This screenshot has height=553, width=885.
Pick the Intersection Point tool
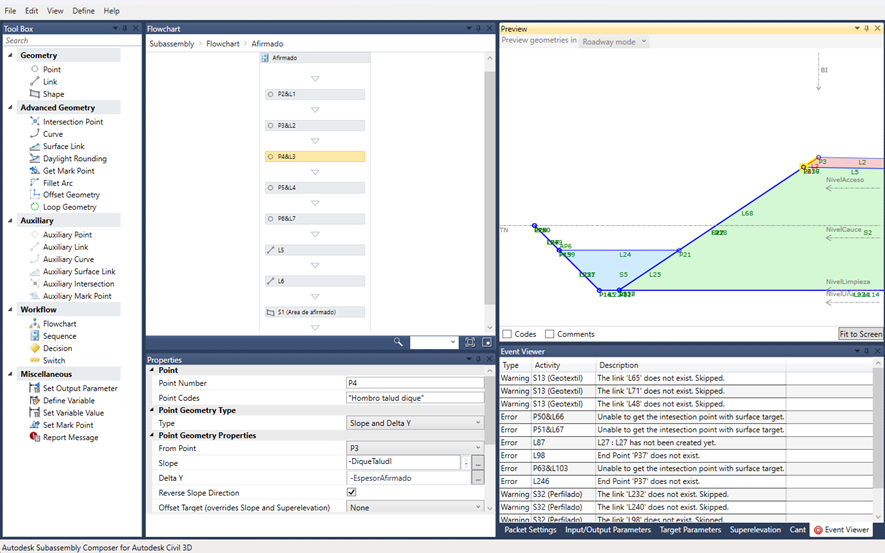click(x=73, y=122)
